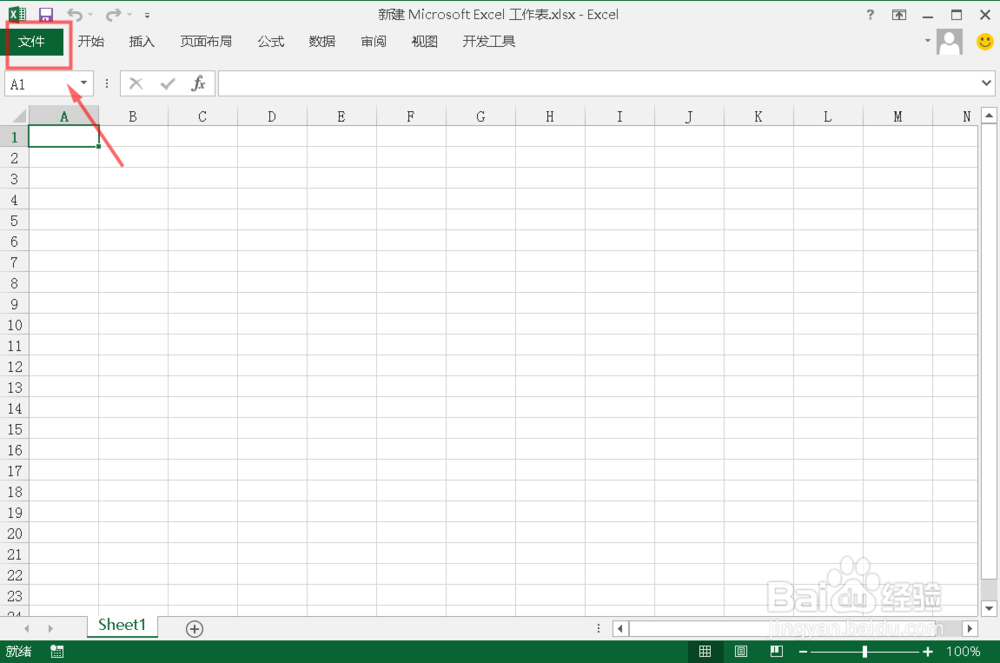1000x663 pixels.
Task: Go to next sheet tab arrow
Action: (50, 629)
